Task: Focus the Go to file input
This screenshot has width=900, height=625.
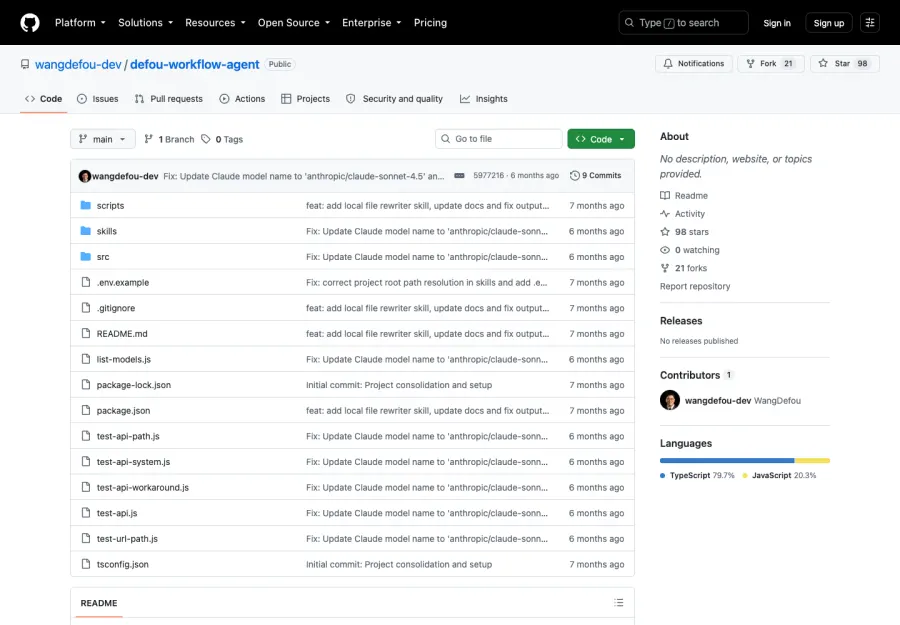Action: pyautogui.click(x=499, y=139)
